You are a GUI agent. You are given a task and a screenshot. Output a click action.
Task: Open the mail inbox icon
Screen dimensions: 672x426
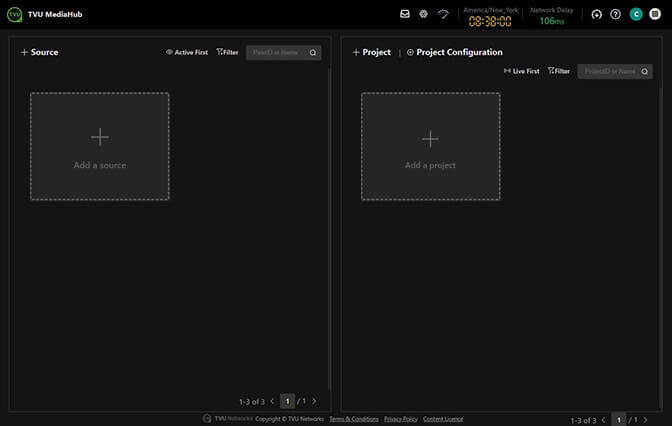[405, 14]
